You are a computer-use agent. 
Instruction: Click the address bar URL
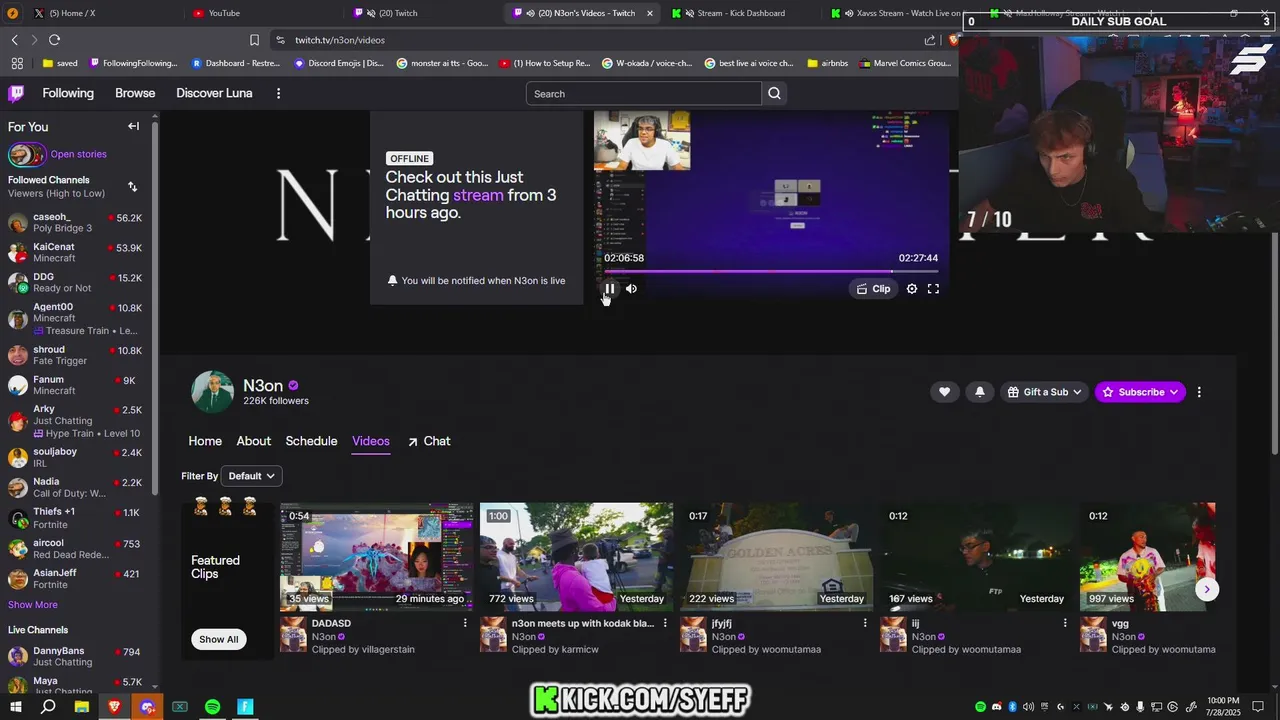pyautogui.click(x=340, y=40)
